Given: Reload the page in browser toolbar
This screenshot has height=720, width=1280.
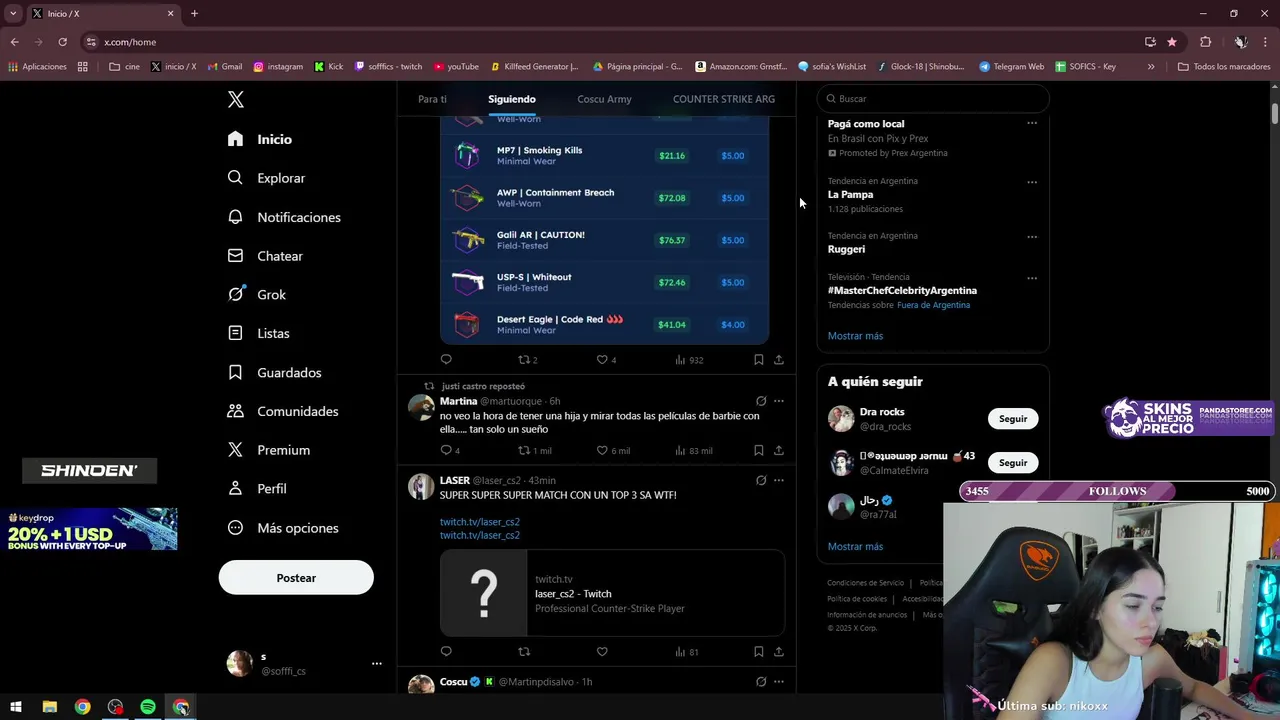Looking at the screenshot, I should tap(62, 42).
